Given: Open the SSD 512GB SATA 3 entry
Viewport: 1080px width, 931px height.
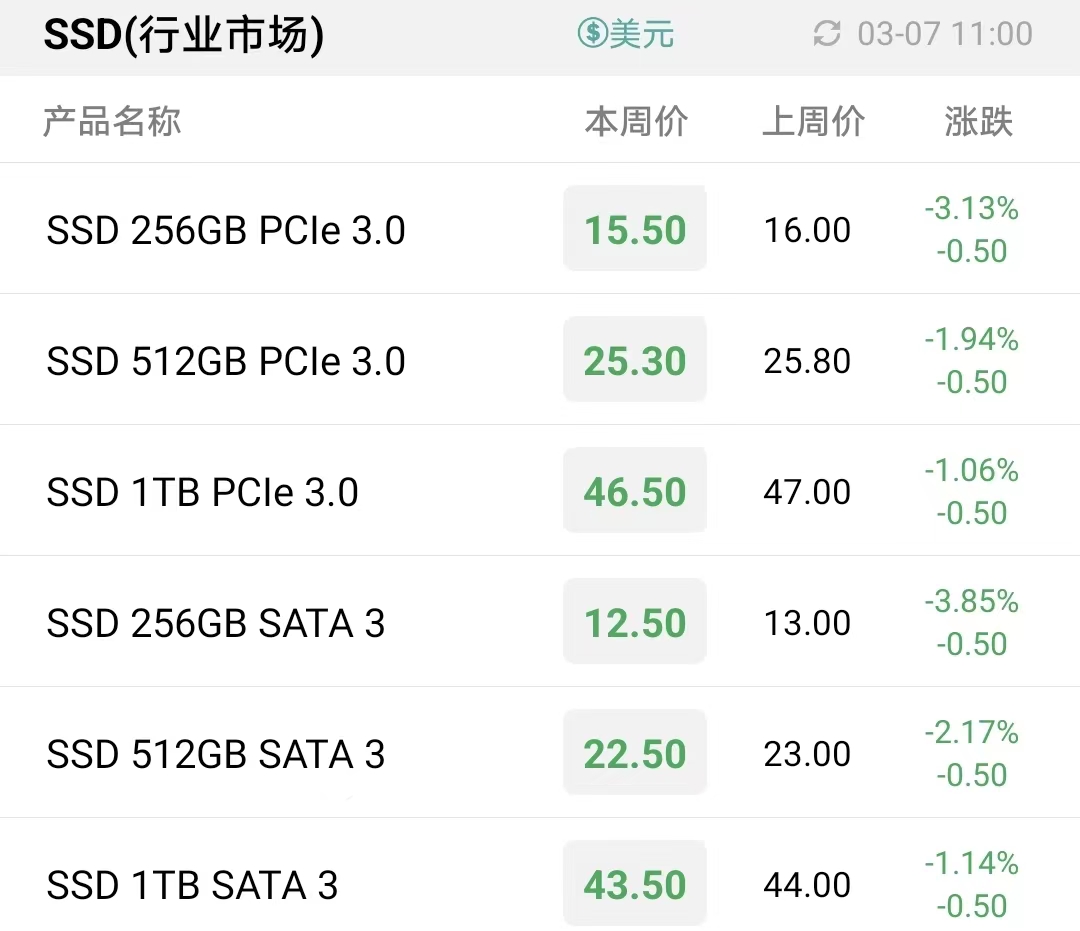Looking at the screenshot, I should pos(540,753).
